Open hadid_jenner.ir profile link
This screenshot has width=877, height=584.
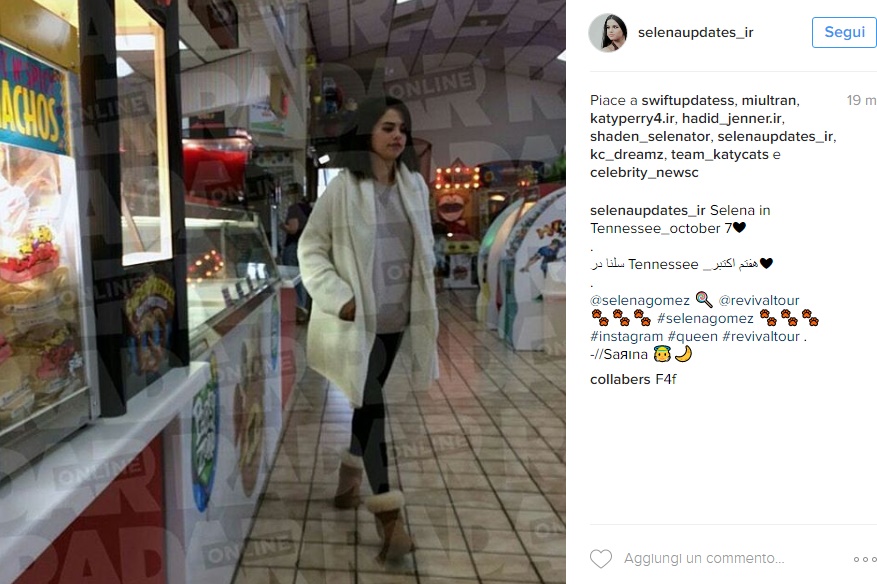[x=732, y=119]
